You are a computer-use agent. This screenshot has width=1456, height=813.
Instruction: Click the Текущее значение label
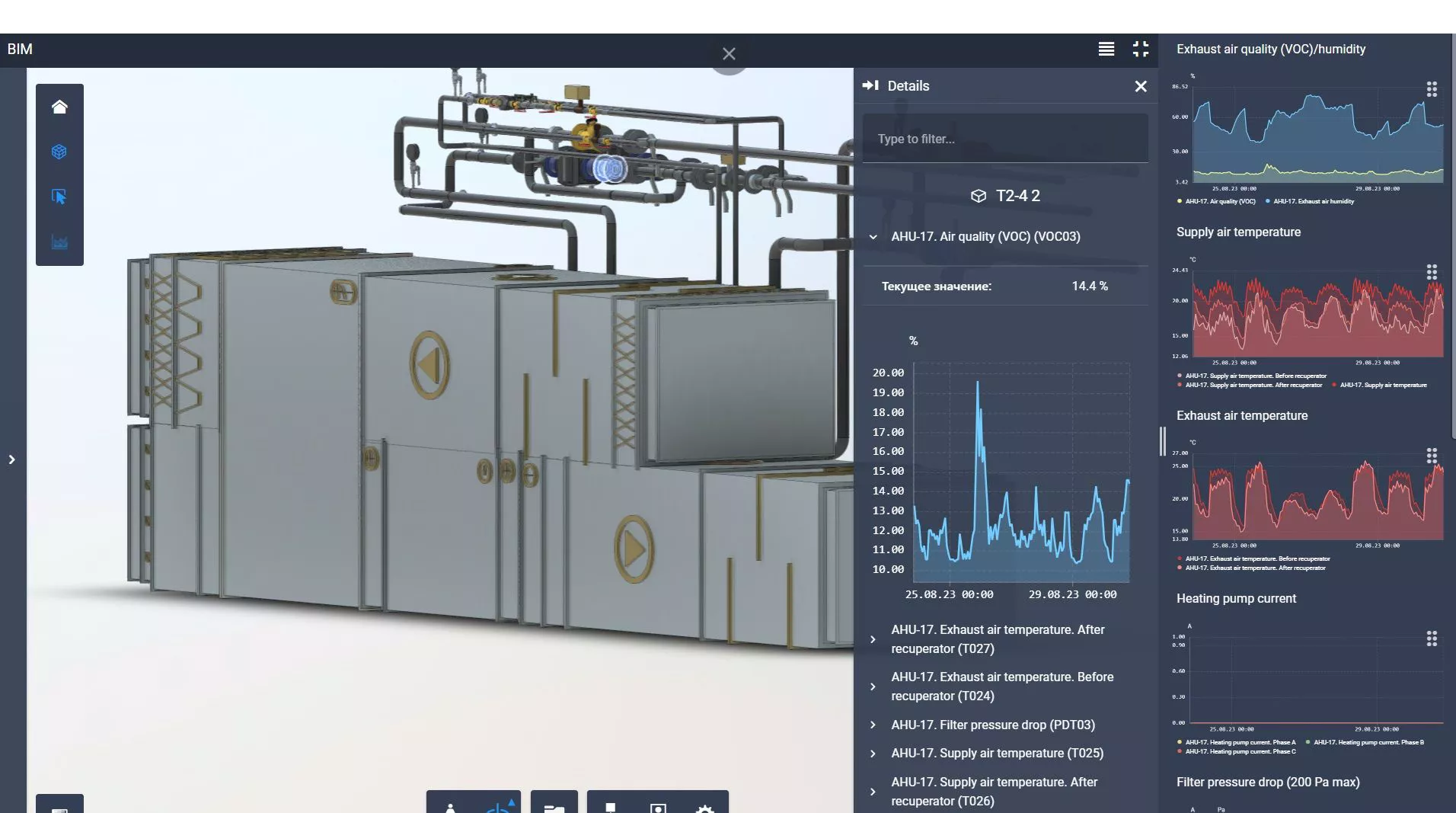pyautogui.click(x=937, y=286)
